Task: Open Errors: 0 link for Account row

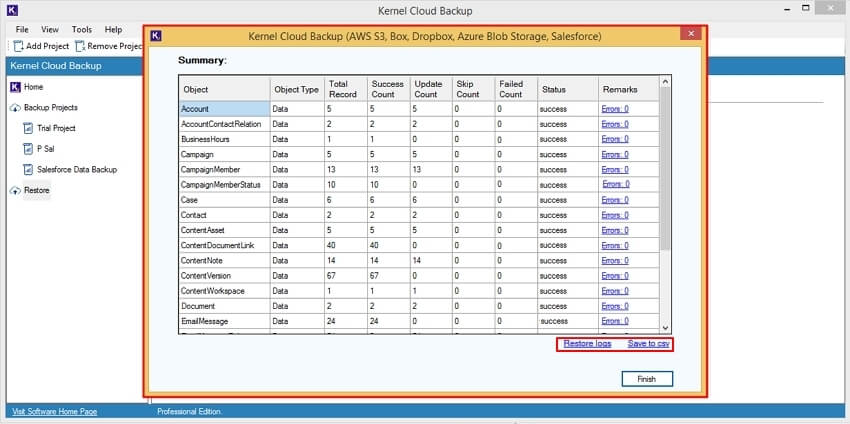Action: pyautogui.click(x=615, y=109)
